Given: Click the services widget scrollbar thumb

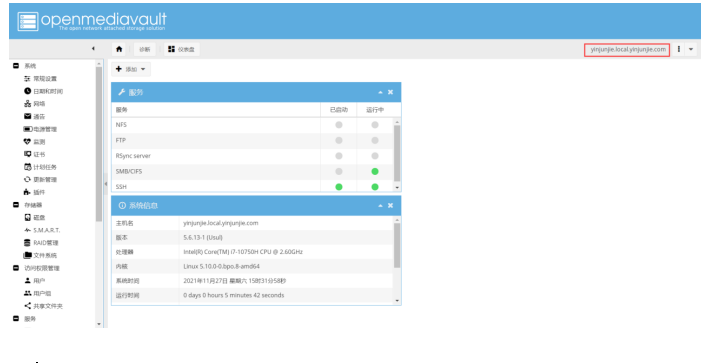Looking at the screenshot, I should 397,153.
